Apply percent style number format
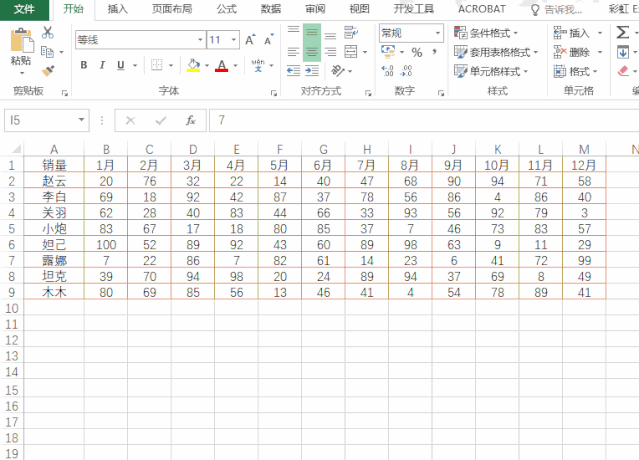 click(x=416, y=52)
